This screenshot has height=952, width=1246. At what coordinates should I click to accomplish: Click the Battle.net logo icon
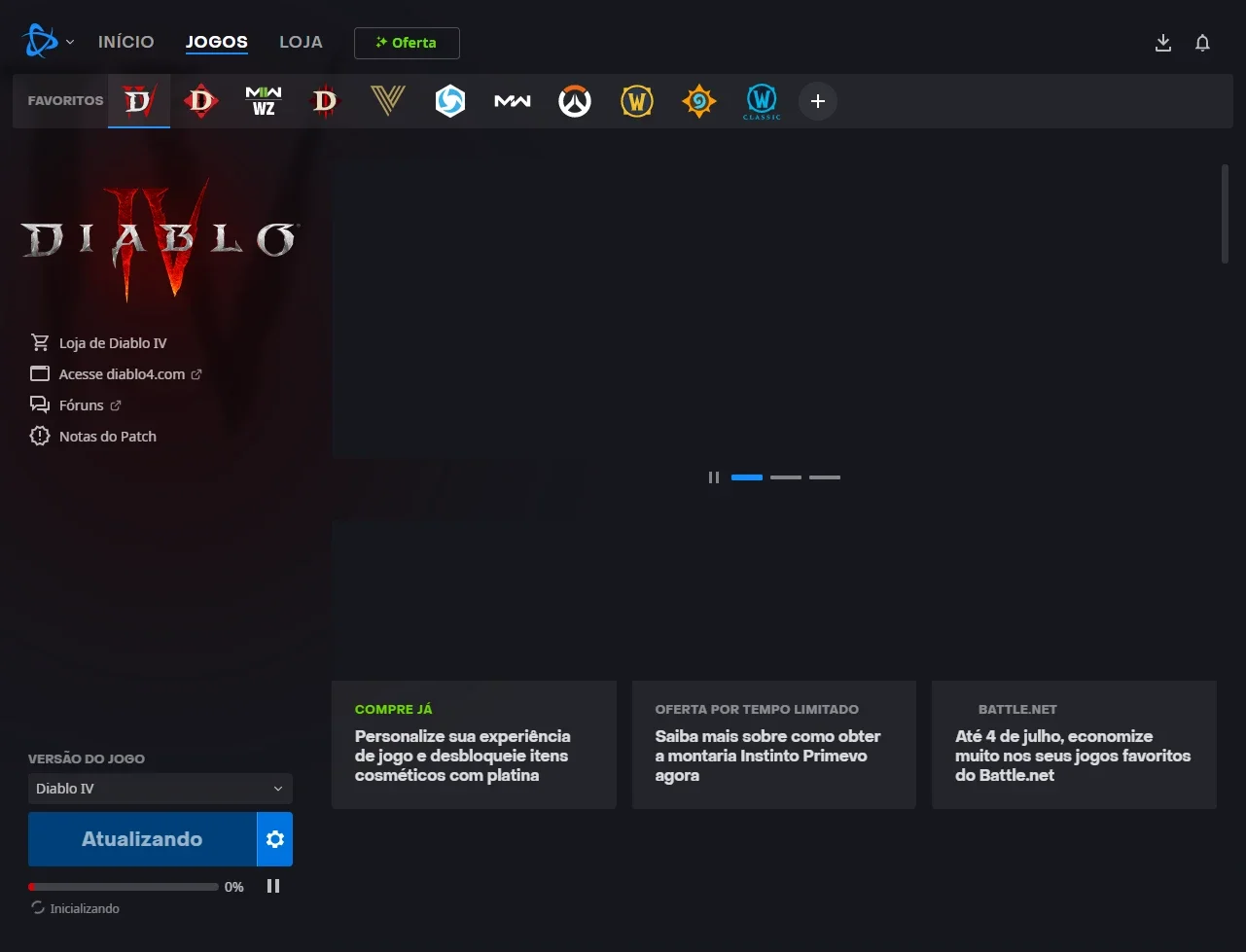41,42
